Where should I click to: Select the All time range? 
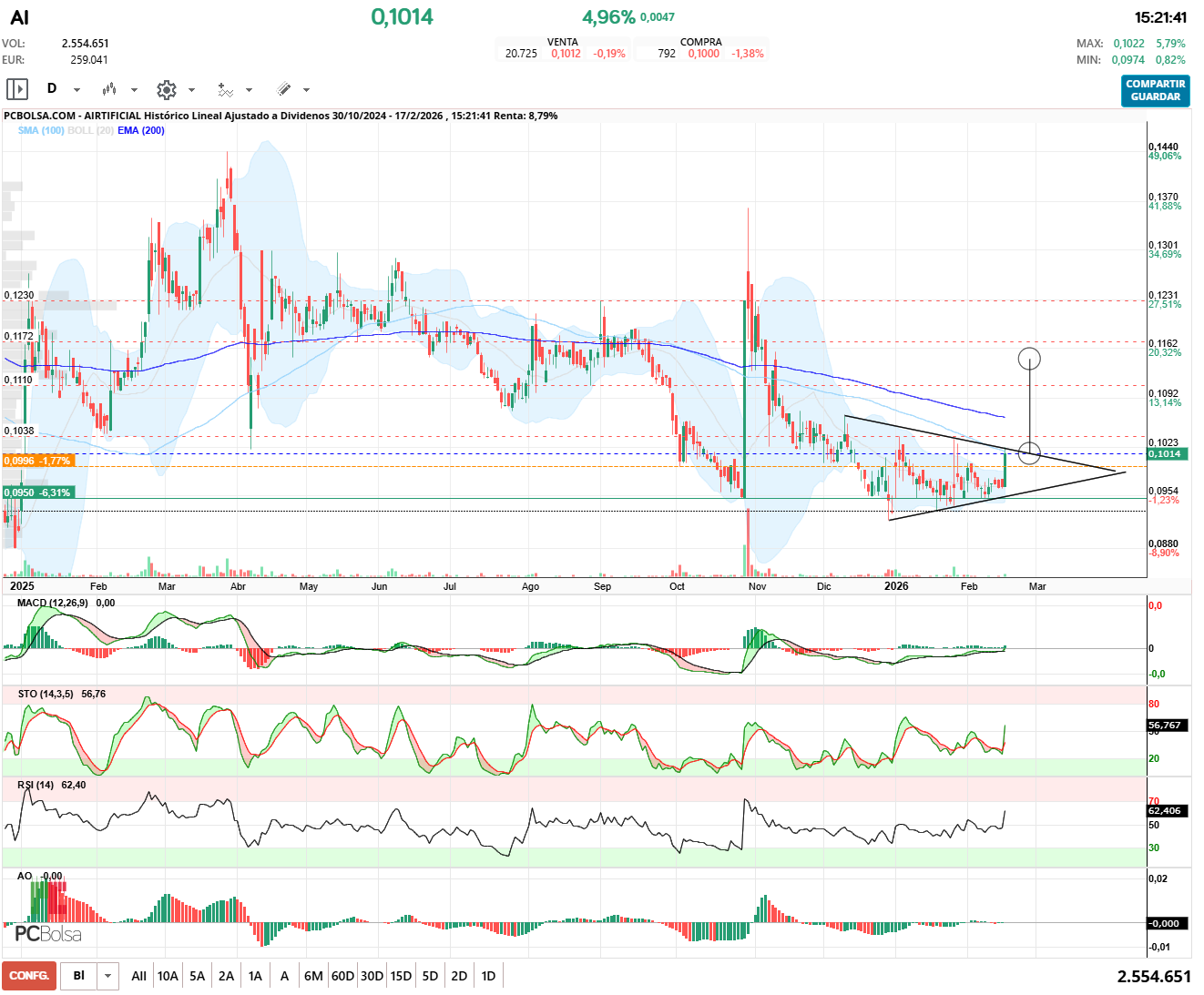[x=138, y=976]
